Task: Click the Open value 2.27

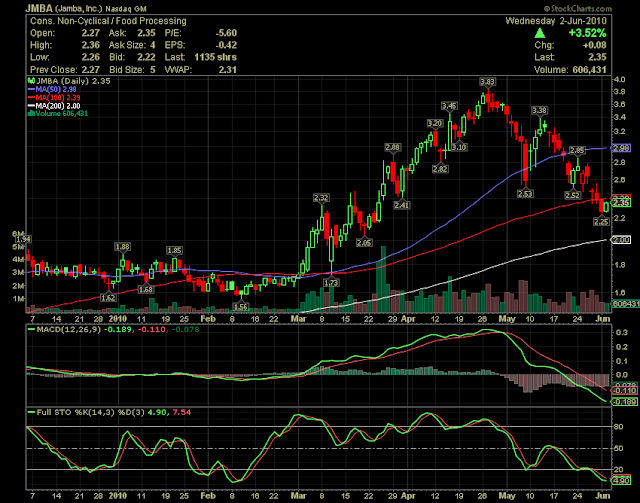Action: (x=90, y=33)
